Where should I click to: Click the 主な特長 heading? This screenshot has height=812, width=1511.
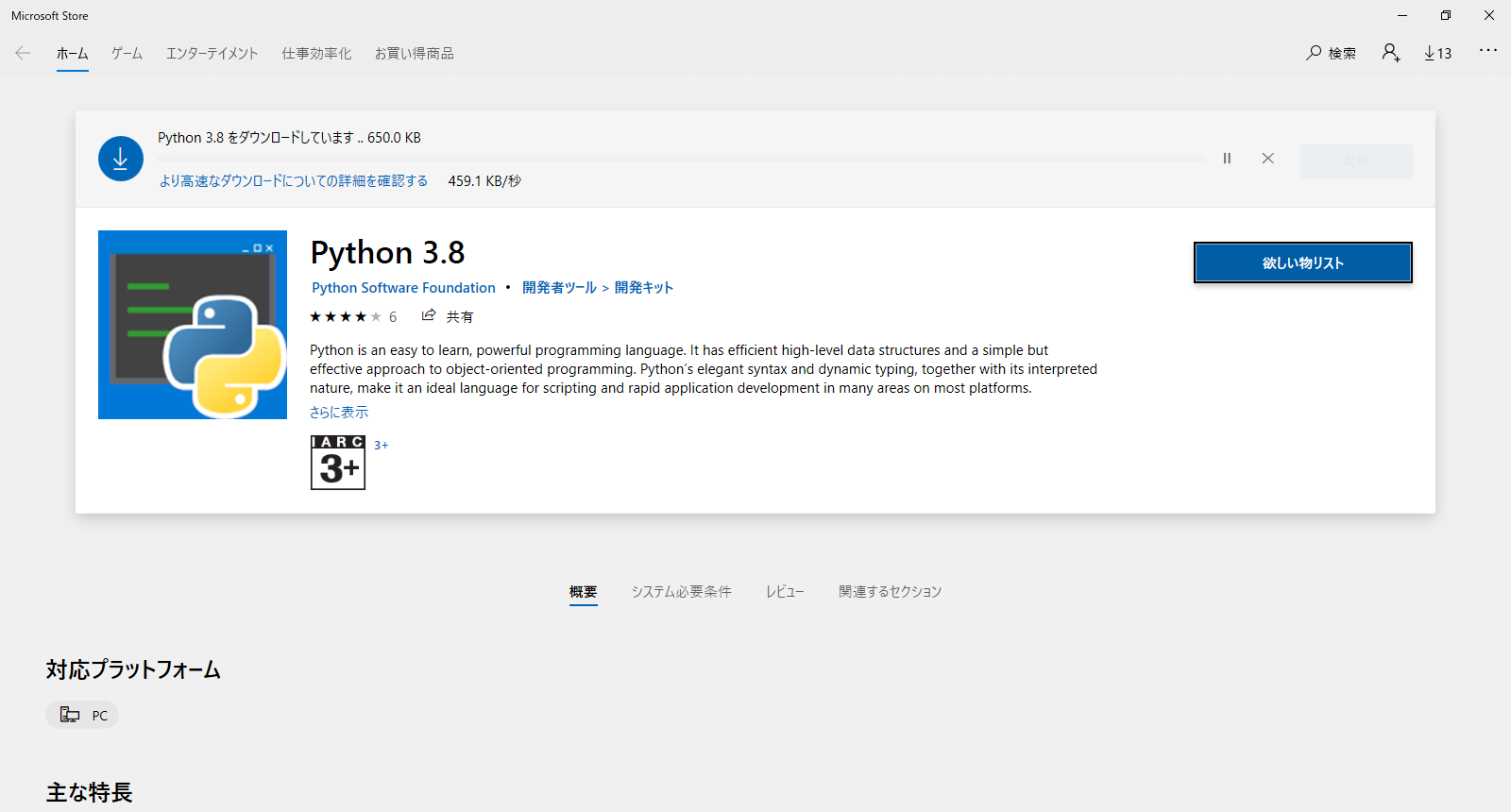(90, 792)
